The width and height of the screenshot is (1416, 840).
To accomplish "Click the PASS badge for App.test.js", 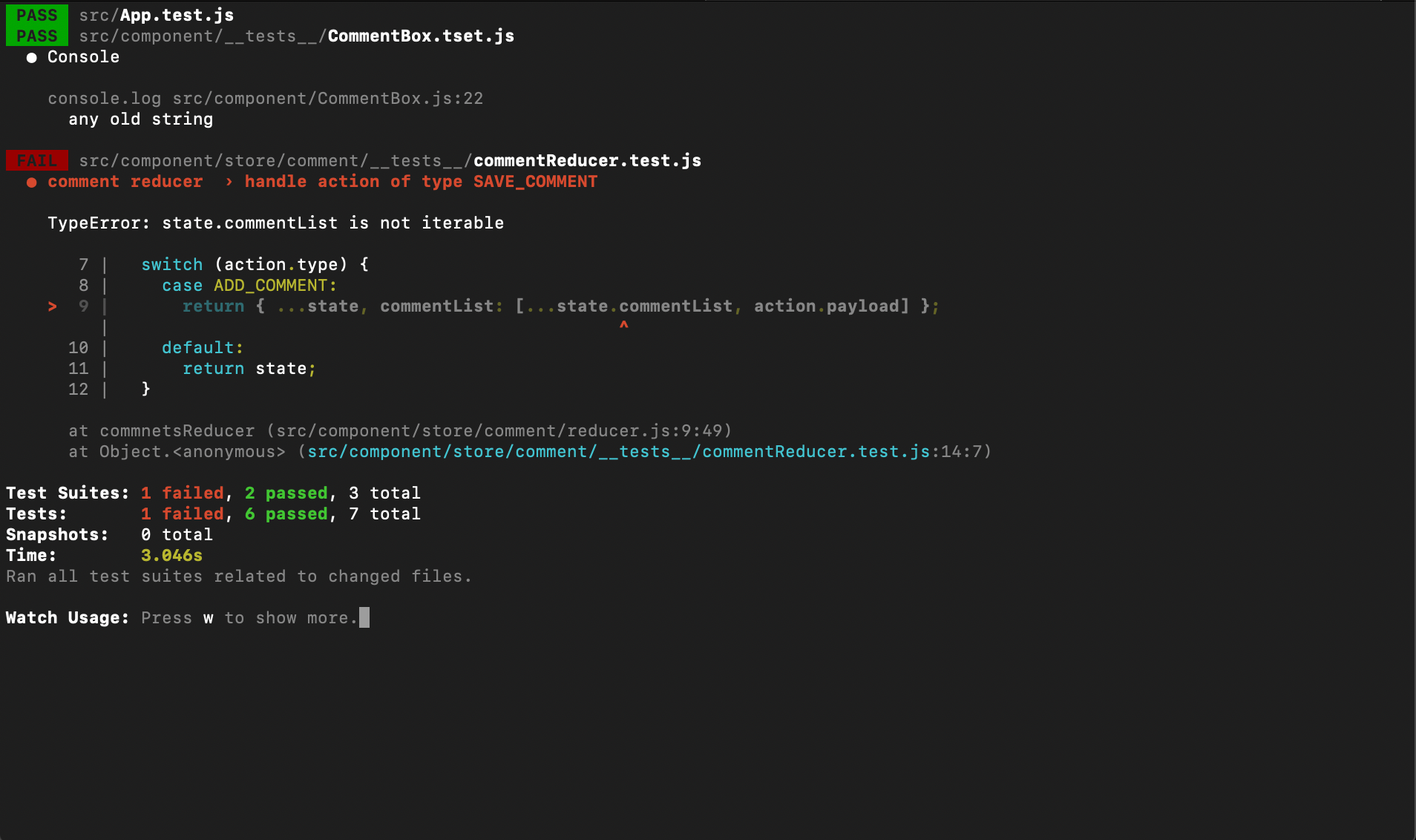I will (x=37, y=15).
